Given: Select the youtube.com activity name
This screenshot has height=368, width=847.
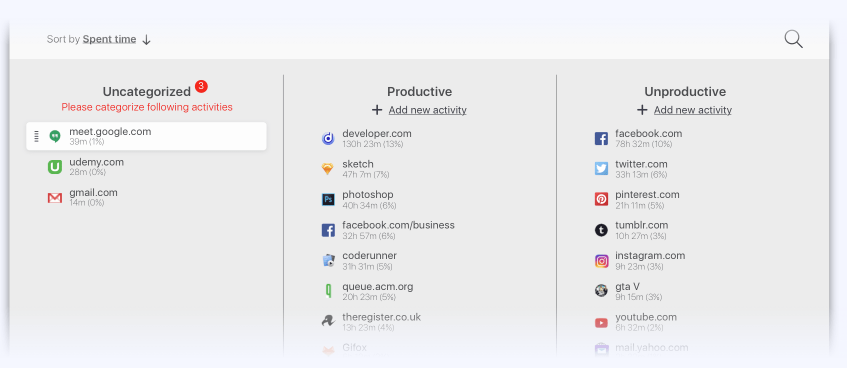Looking at the screenshot, I should (646, 317).
